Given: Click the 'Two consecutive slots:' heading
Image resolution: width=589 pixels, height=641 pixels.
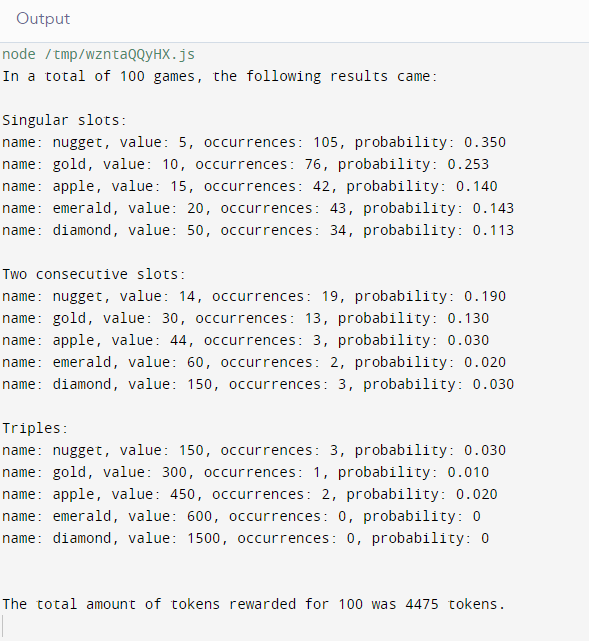Looking at the screenshot, I should [94, 274].
